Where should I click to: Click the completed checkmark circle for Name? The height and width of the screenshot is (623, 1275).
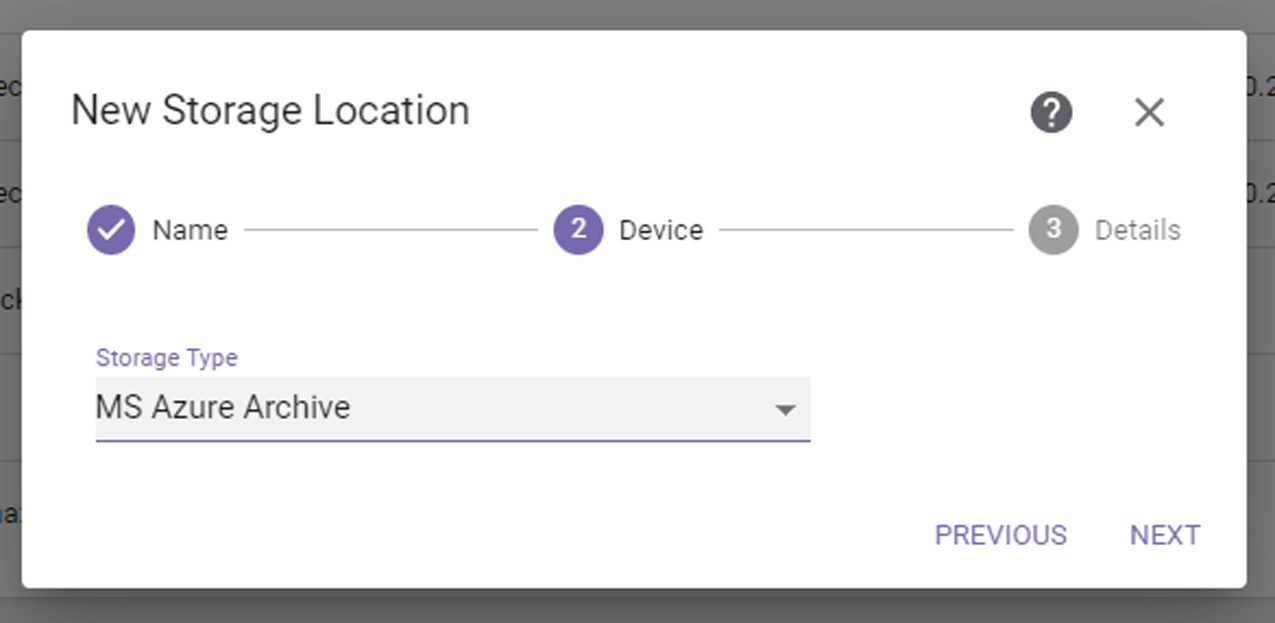click(111, 230)
